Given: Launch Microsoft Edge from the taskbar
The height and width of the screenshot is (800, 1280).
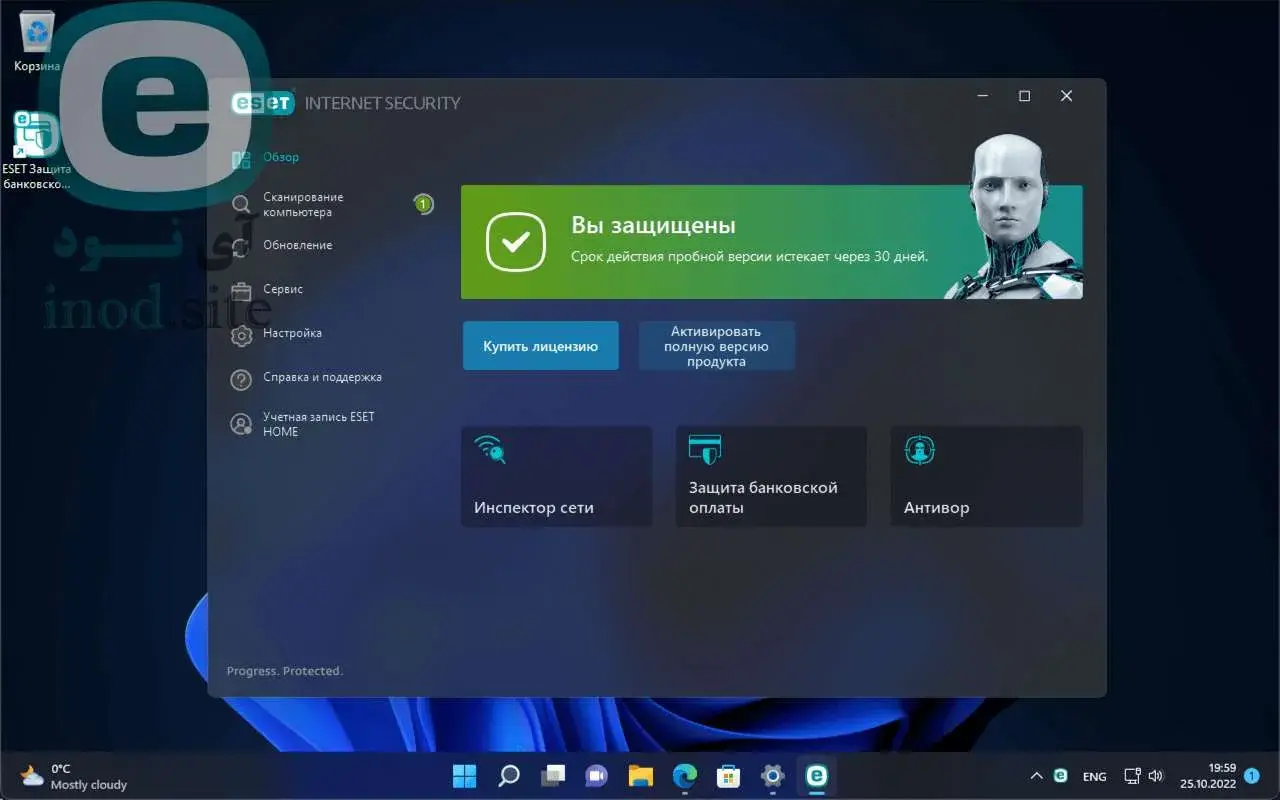Looking at the screenshot, I should pyautogui.click(x=684, y=775).
